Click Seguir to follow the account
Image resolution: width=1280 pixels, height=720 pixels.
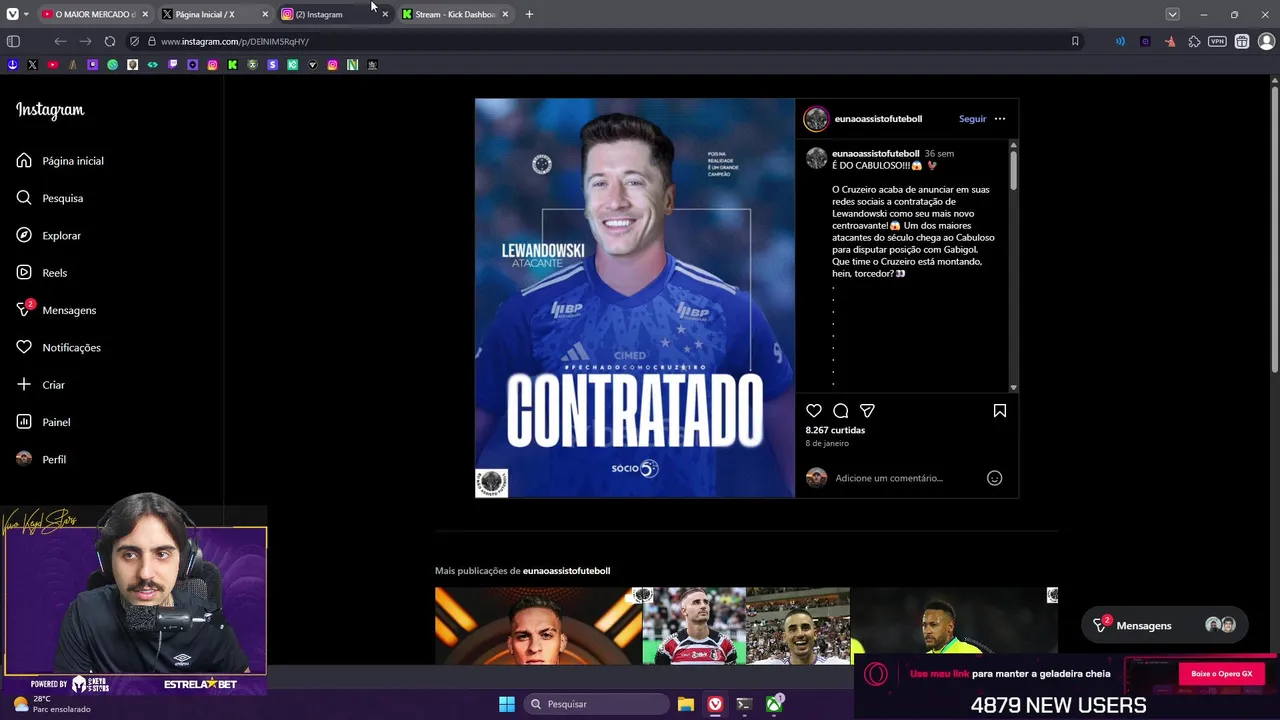click(972, 119)
